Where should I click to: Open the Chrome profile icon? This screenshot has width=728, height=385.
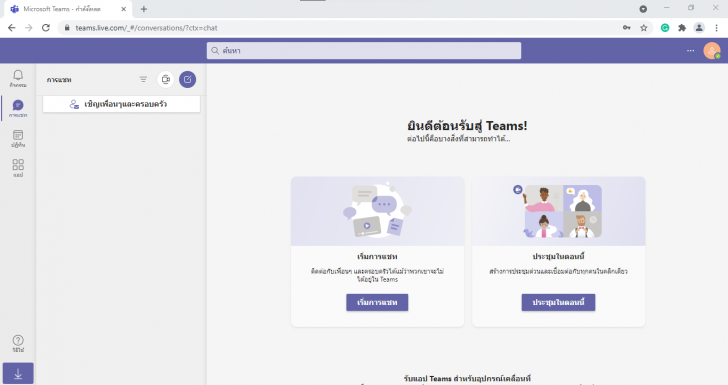[699, 28]
